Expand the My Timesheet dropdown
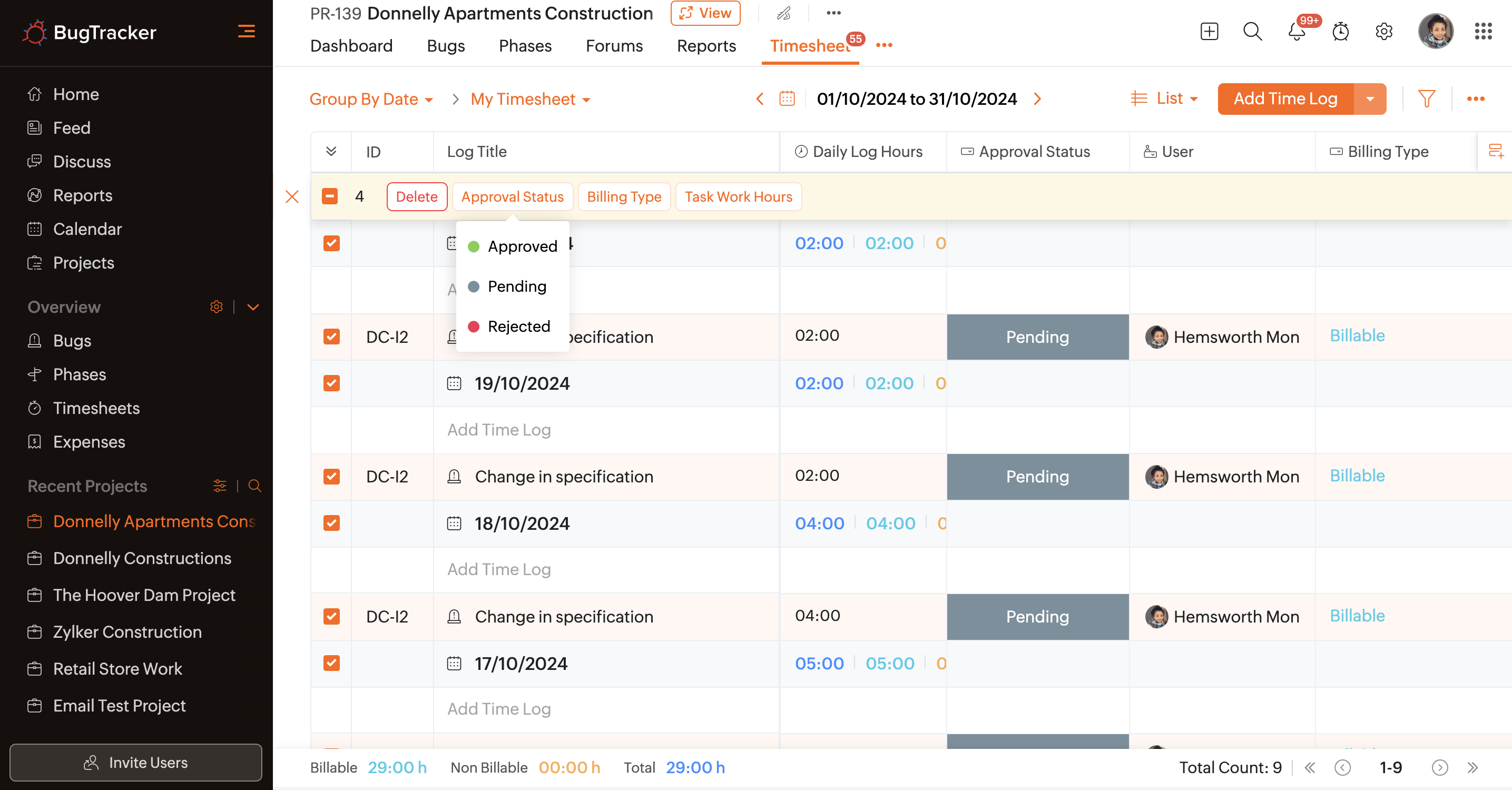Image resolution: width=1512 pixels, height=790 pixels. pyautogui.click(x=530, y=99)
